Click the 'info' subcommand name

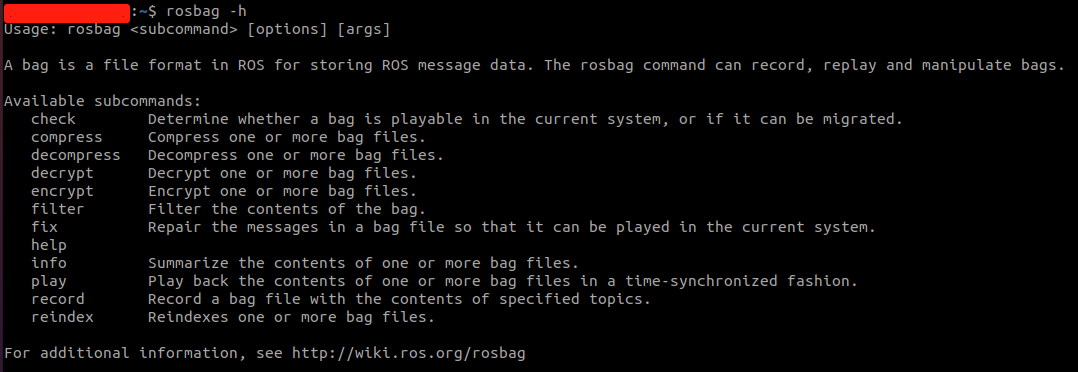pos(49,263)
